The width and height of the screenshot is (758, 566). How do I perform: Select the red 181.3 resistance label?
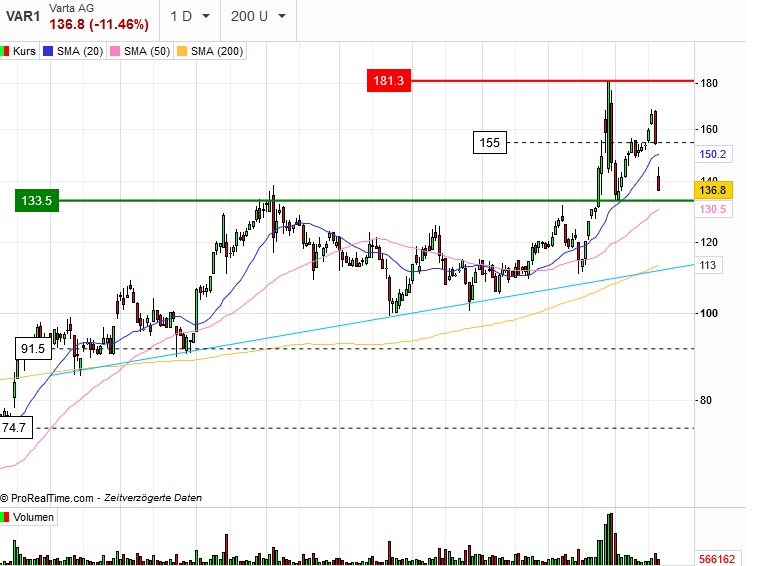[389, 80]
